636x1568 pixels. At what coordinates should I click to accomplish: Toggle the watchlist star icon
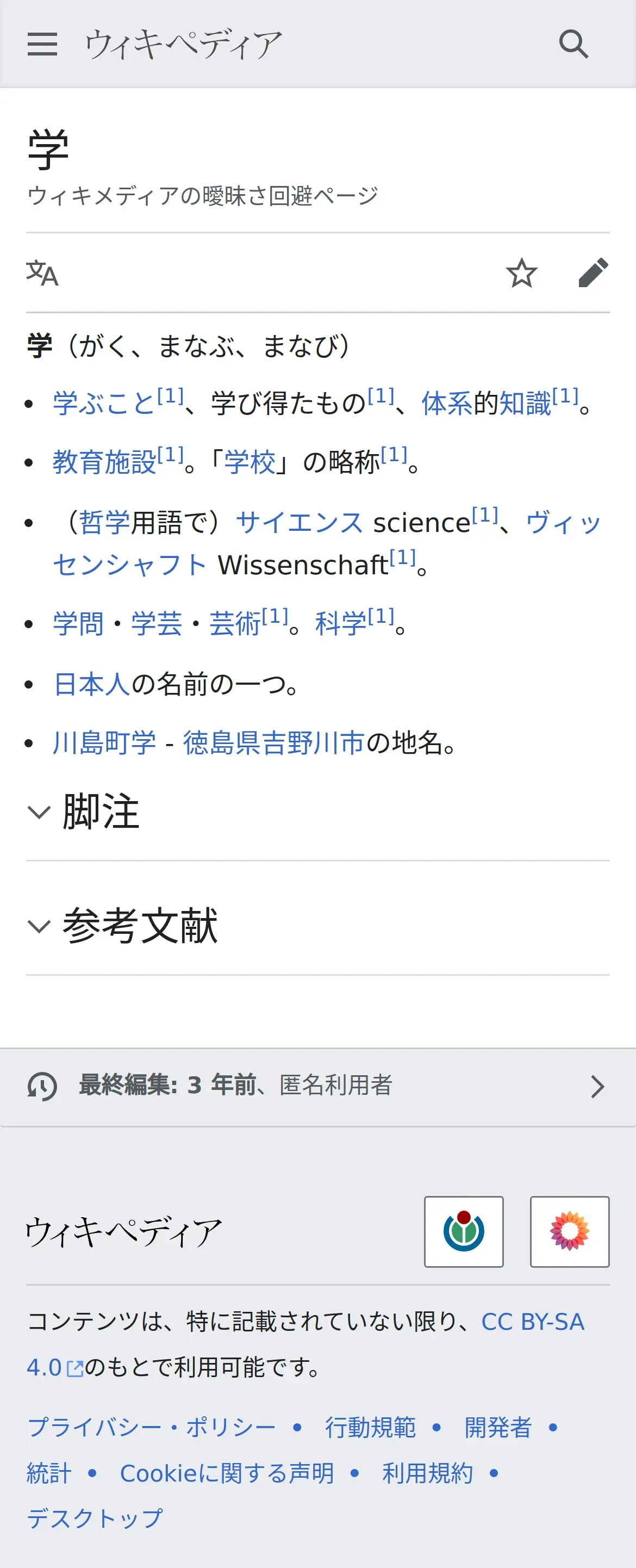pos(522,272)
